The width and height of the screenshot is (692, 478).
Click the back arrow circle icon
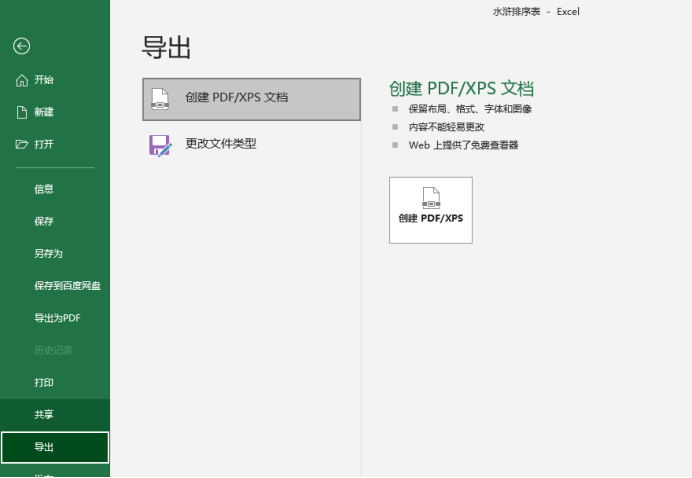click(x=21, y=46)
